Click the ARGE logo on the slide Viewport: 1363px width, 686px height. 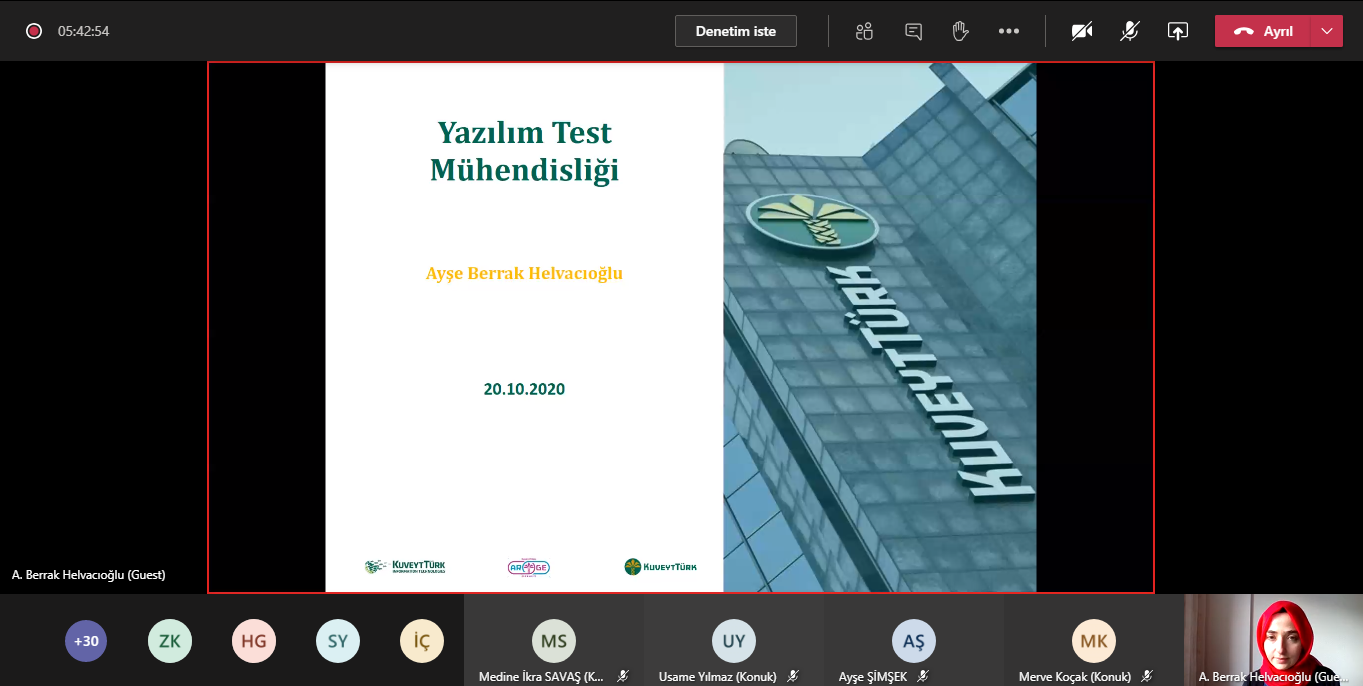point(528,567)
